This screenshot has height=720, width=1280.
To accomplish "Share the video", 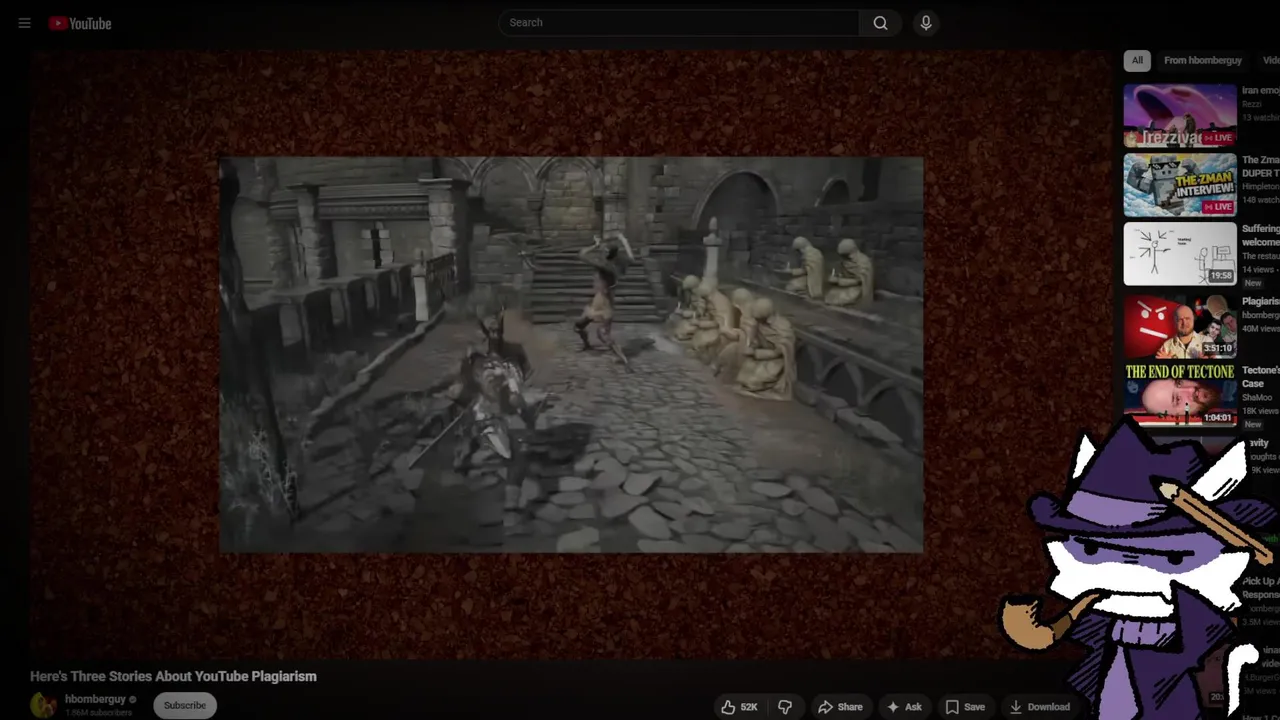I will (x=840, y=707).
